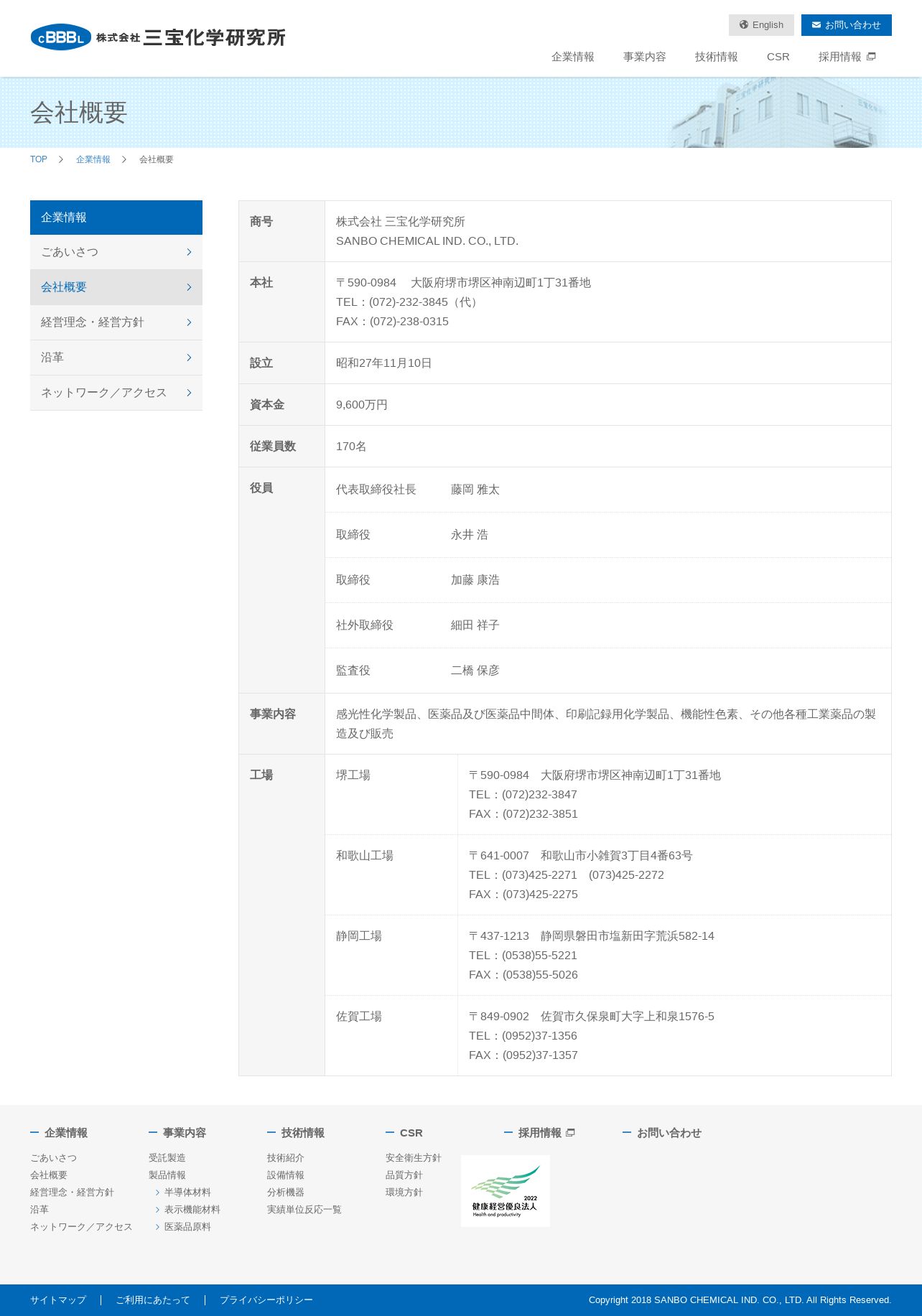The width and height of the screenshot is (922, 1316).
Task: Open footer link 技術紹介
Action: click(x=286, y=1158)
